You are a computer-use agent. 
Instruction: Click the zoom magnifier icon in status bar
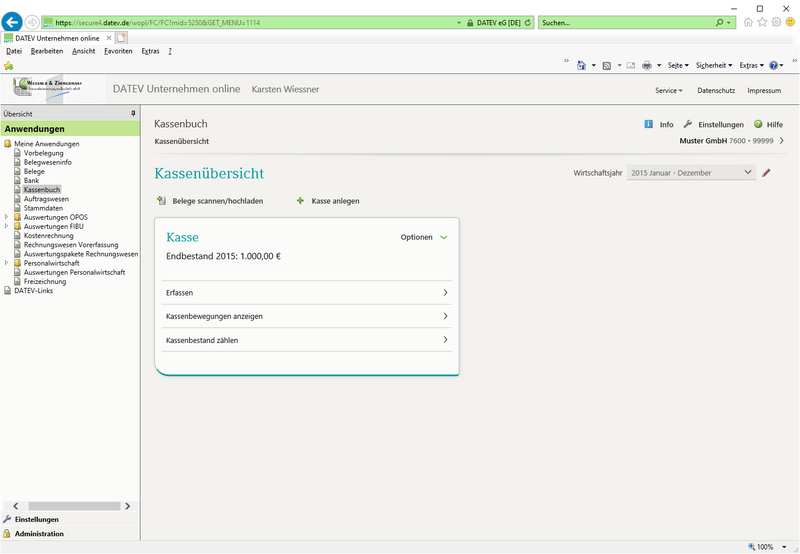(752, 546)
